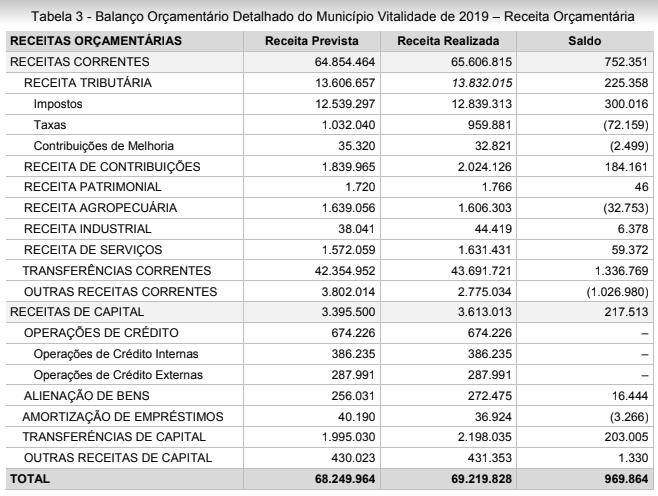Click the value 3.613.013
This screenshot has width=658, height=496.
pyautogui.click(x=485, y=312)
